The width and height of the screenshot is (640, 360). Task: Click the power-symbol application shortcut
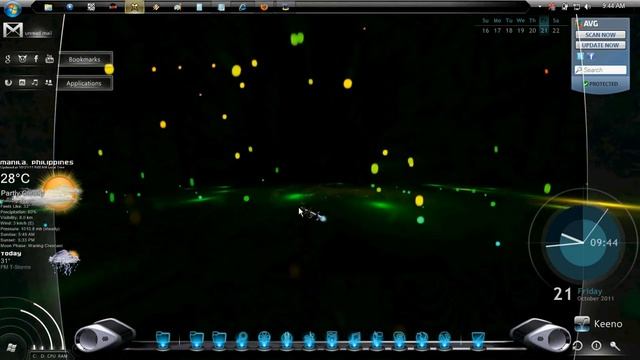8,83
